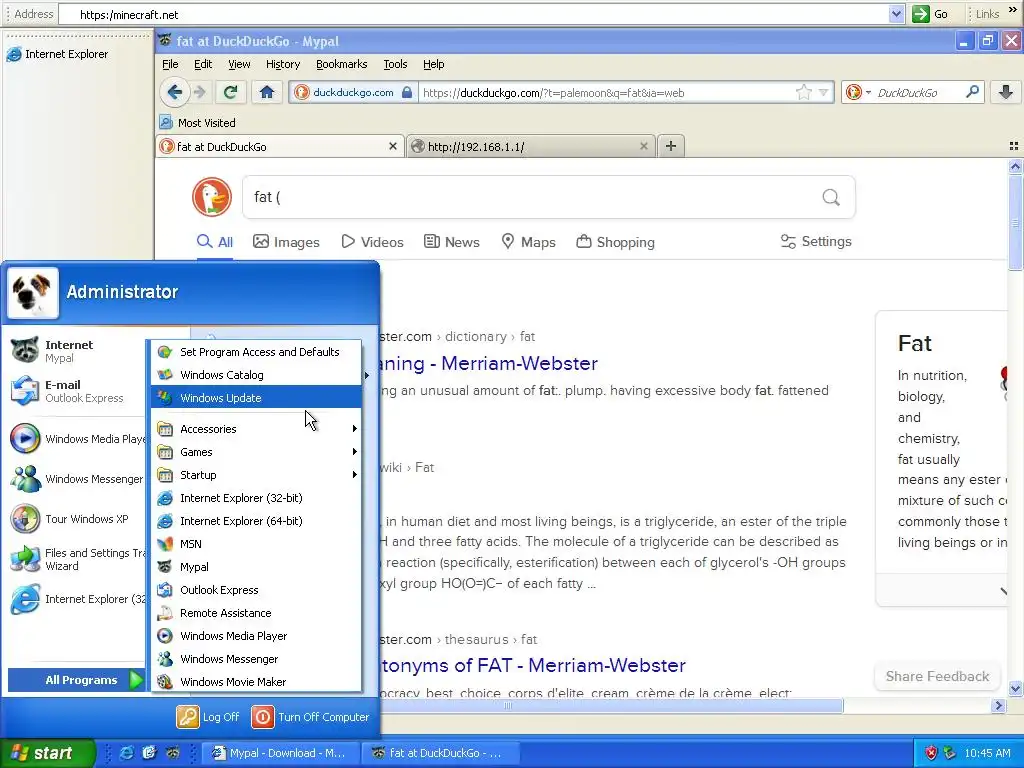Open Outlook Express in the programs list

tap(256, 590)
